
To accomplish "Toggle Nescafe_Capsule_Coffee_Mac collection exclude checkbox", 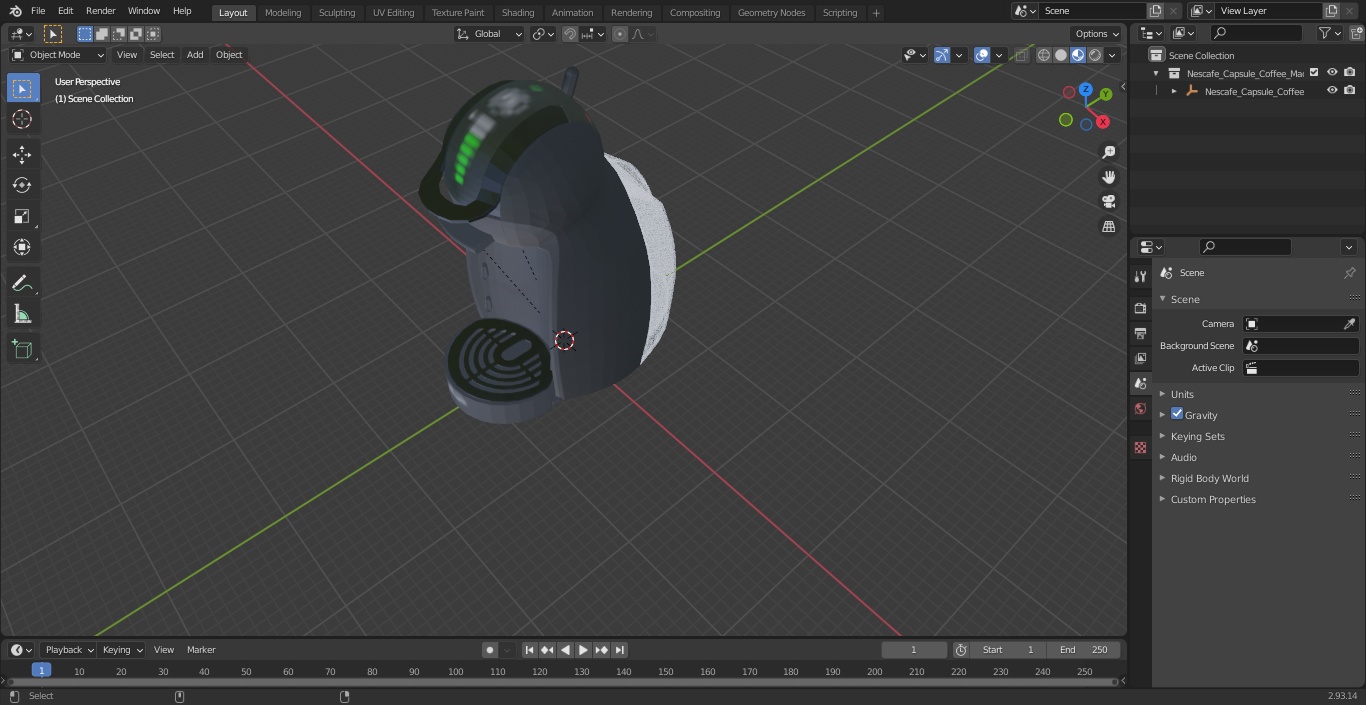I will click(1314, 72).
